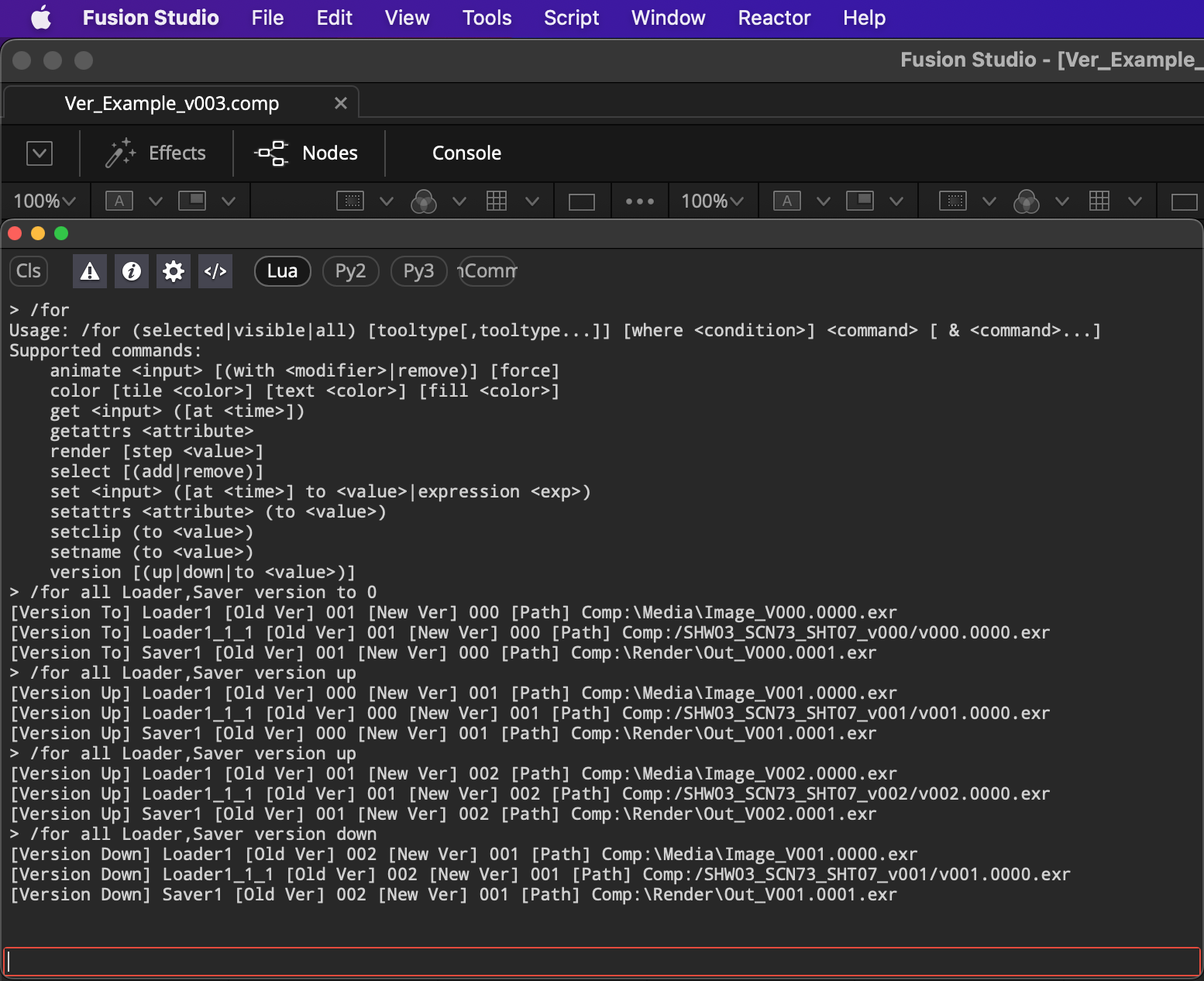Toggle right viewer grid guides icon
This screenshot has width=1204, height=981.
point(1099,201)
